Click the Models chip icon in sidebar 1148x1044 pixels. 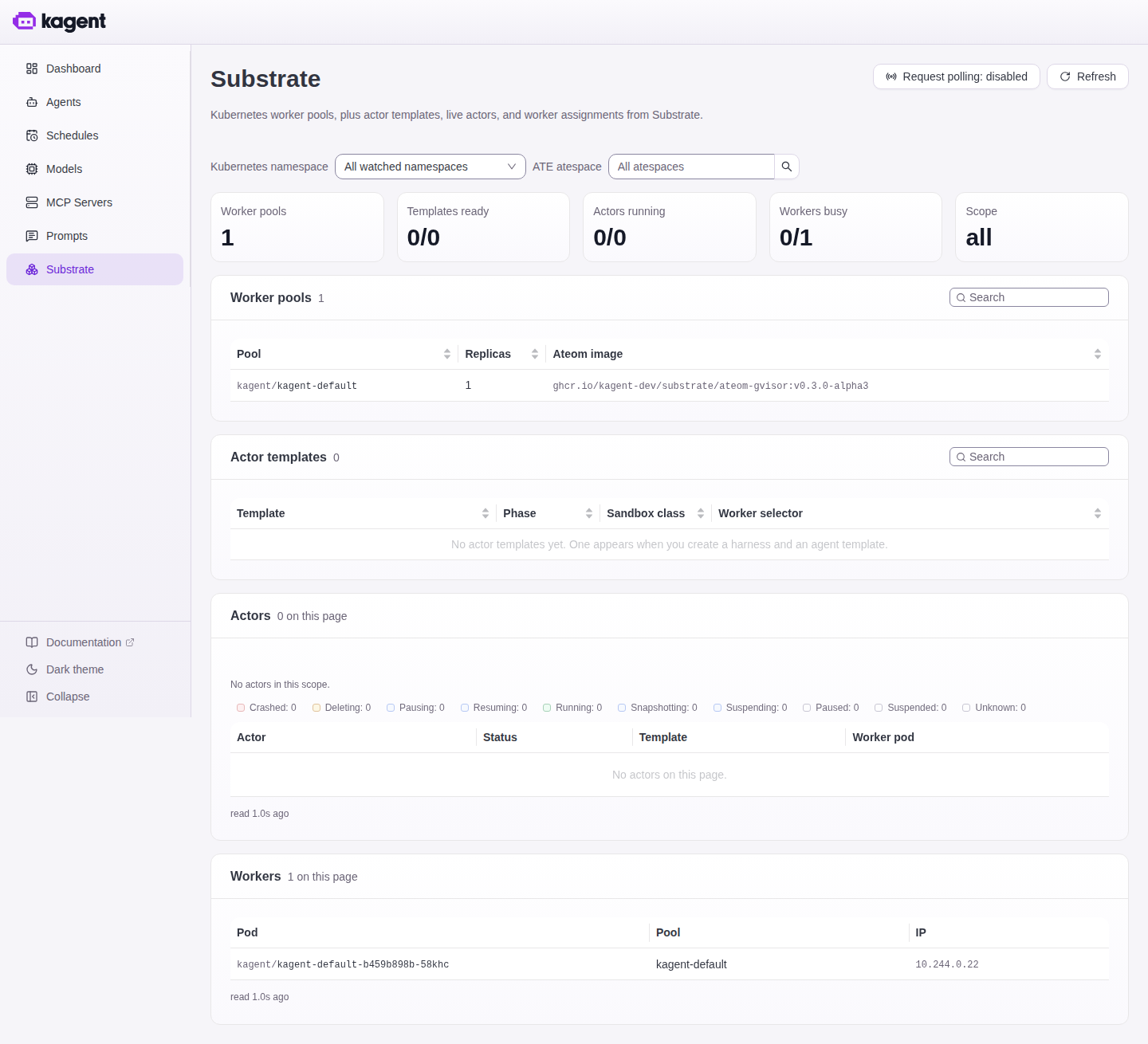[x=32, y=169]
